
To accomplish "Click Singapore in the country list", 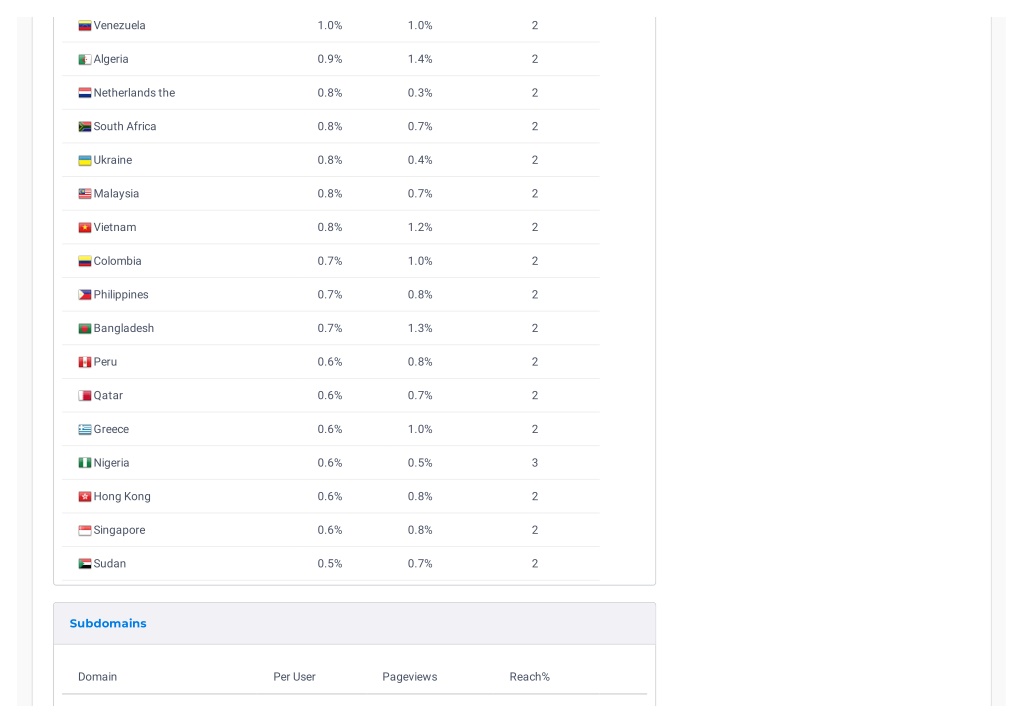I will tap(119, 530).
